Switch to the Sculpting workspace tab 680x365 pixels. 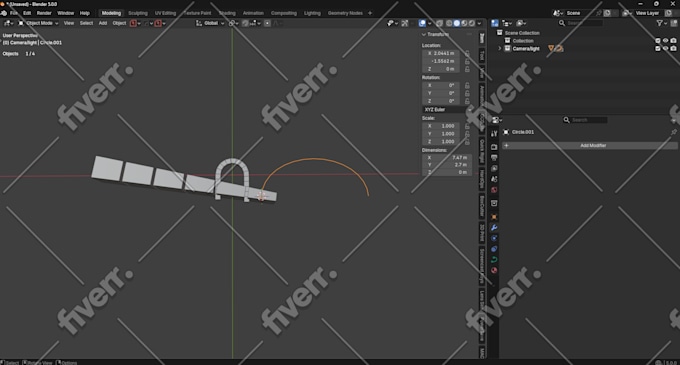coord(138,13)
